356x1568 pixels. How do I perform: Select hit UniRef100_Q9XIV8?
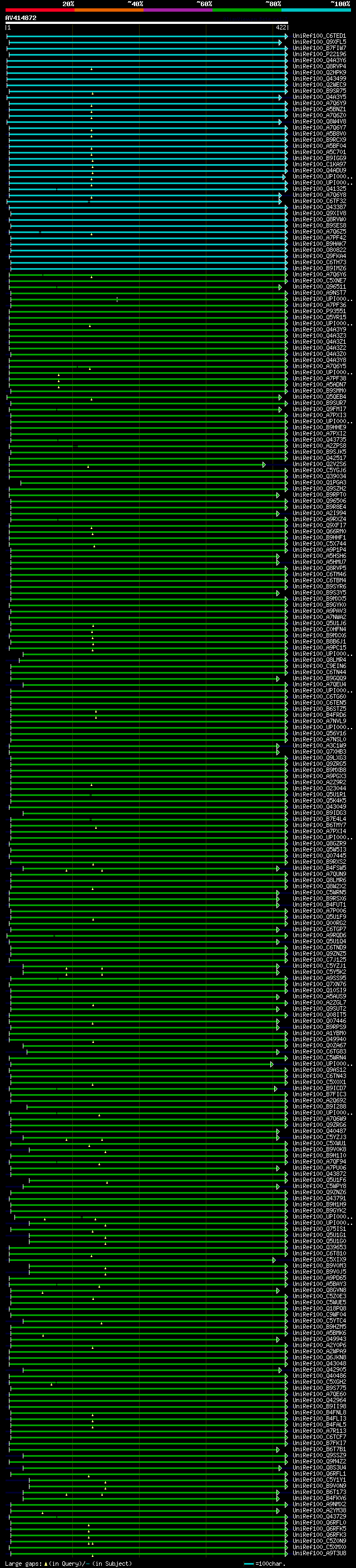tap(319, 213)
